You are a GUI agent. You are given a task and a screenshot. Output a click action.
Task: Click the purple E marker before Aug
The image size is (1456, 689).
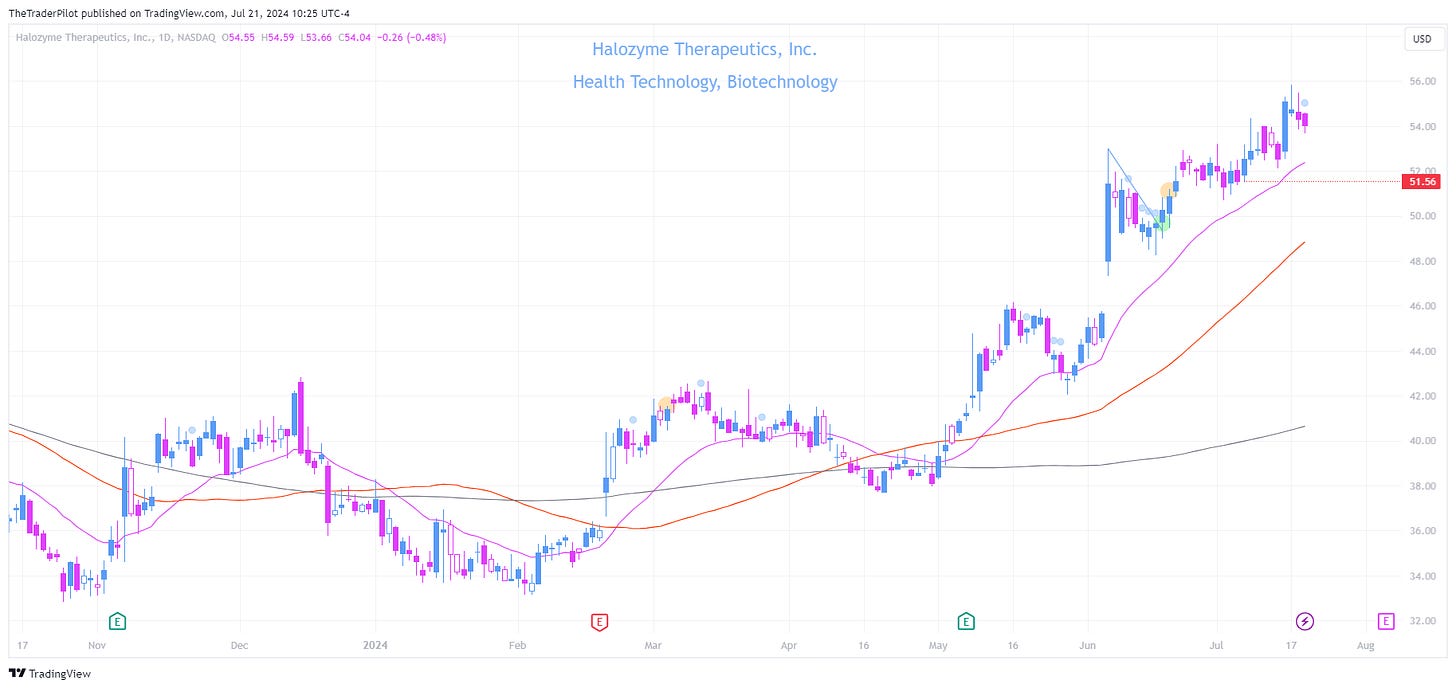coord(1386,621)
